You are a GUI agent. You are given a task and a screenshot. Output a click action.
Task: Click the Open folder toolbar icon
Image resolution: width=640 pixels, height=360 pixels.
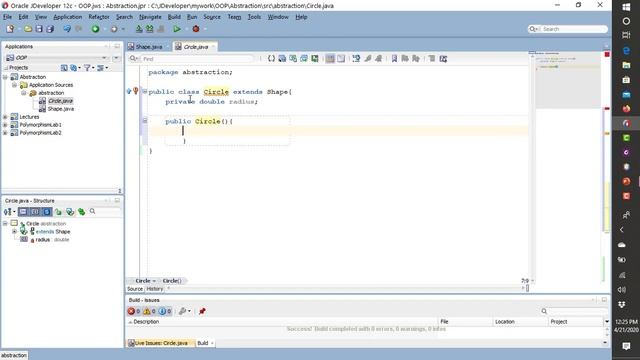28,29
